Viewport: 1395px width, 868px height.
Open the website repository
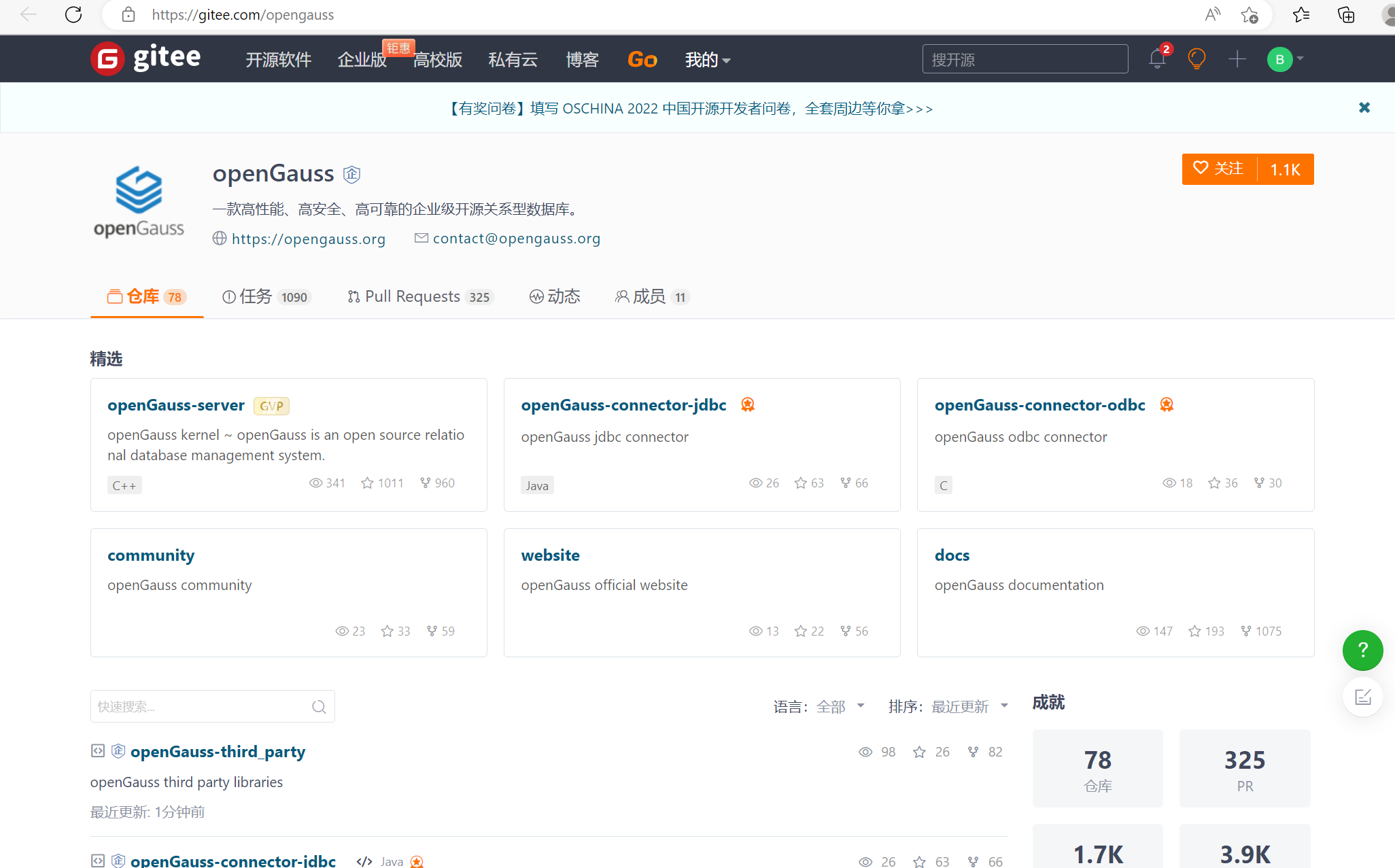(x=550, y=555)
